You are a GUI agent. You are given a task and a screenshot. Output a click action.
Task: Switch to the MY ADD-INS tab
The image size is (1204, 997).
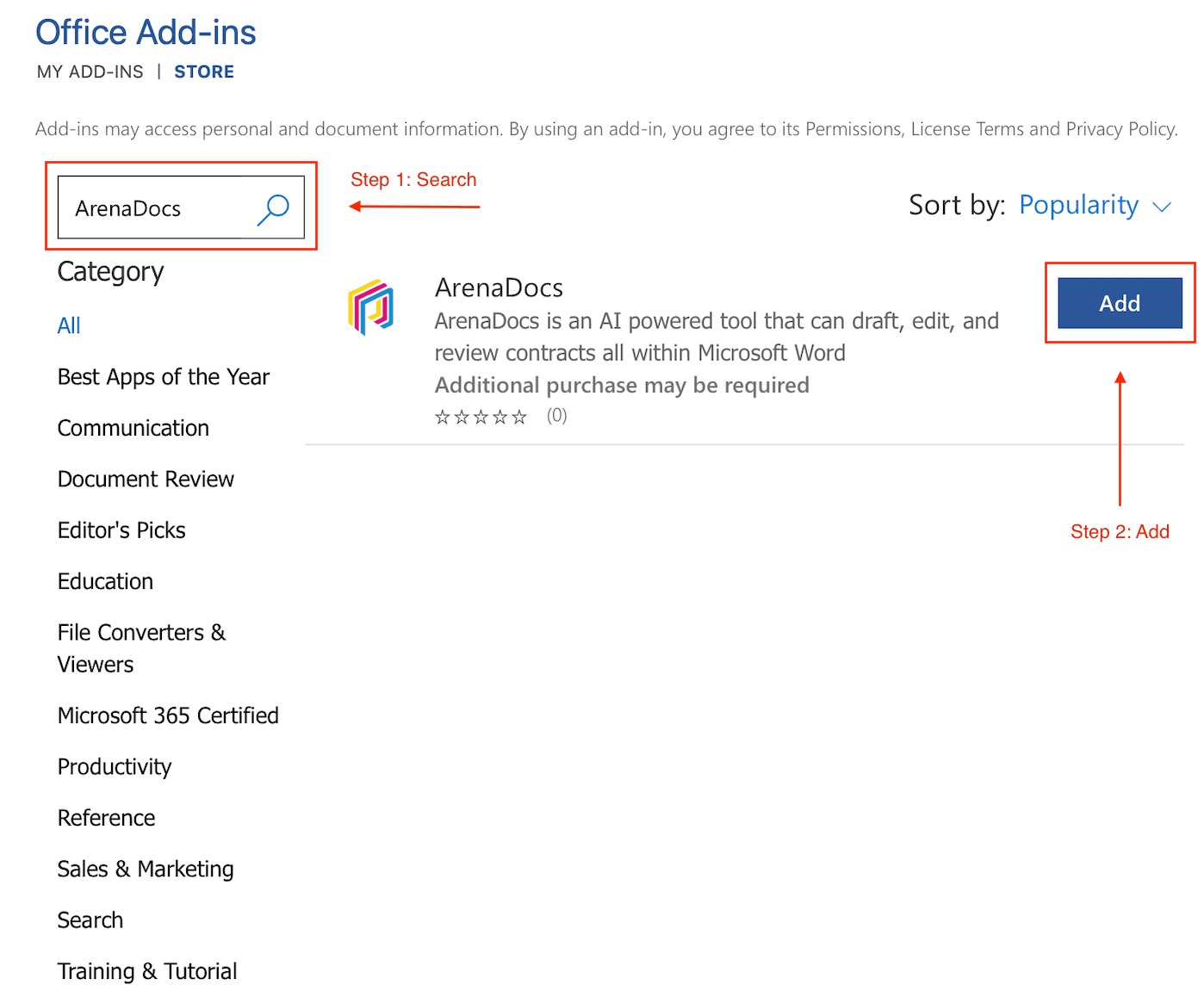click(x=90, y=71)
